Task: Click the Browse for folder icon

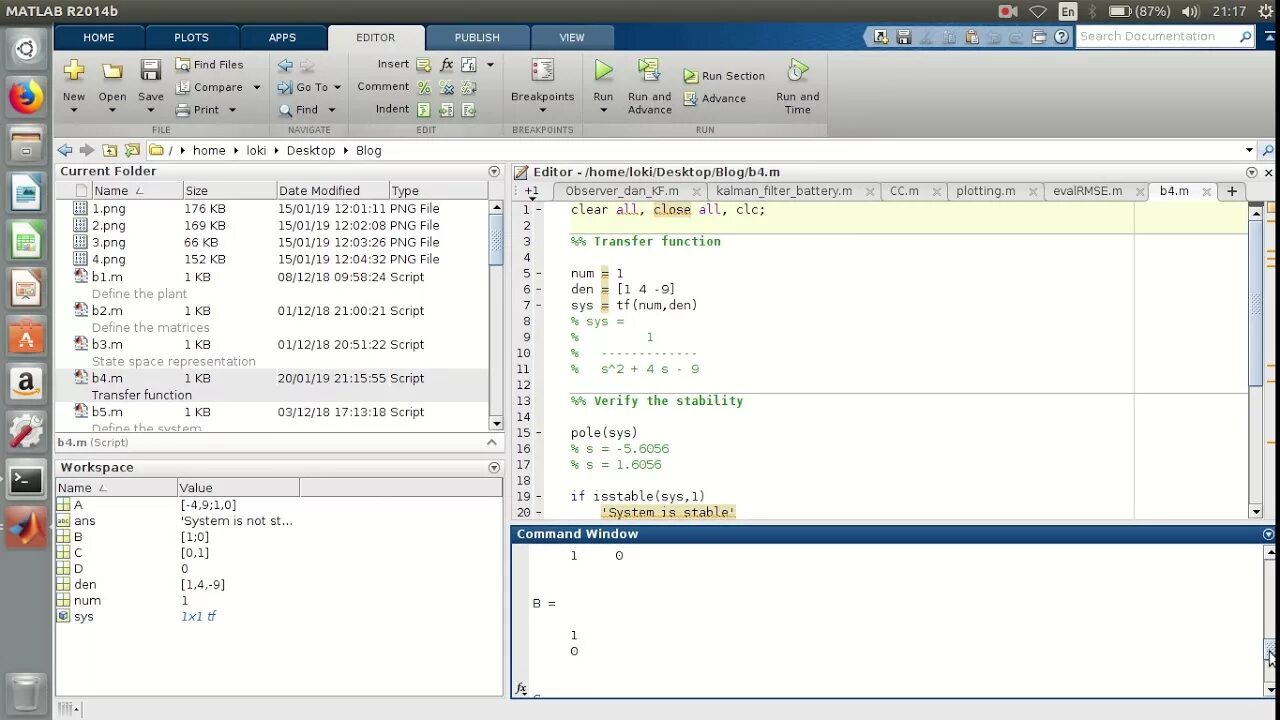Action: point(132,150)
